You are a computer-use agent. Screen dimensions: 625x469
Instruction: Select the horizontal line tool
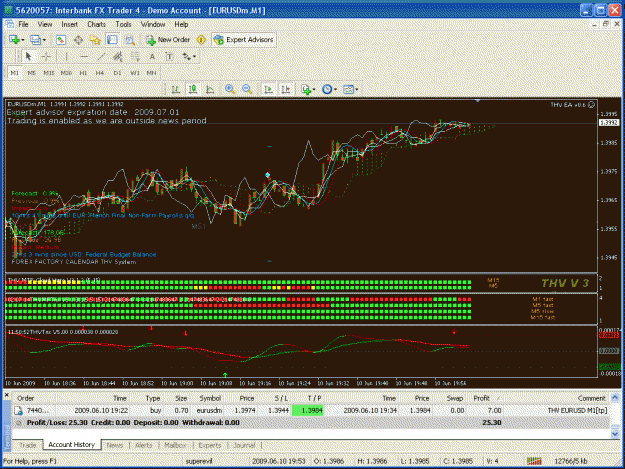point(84,57)
